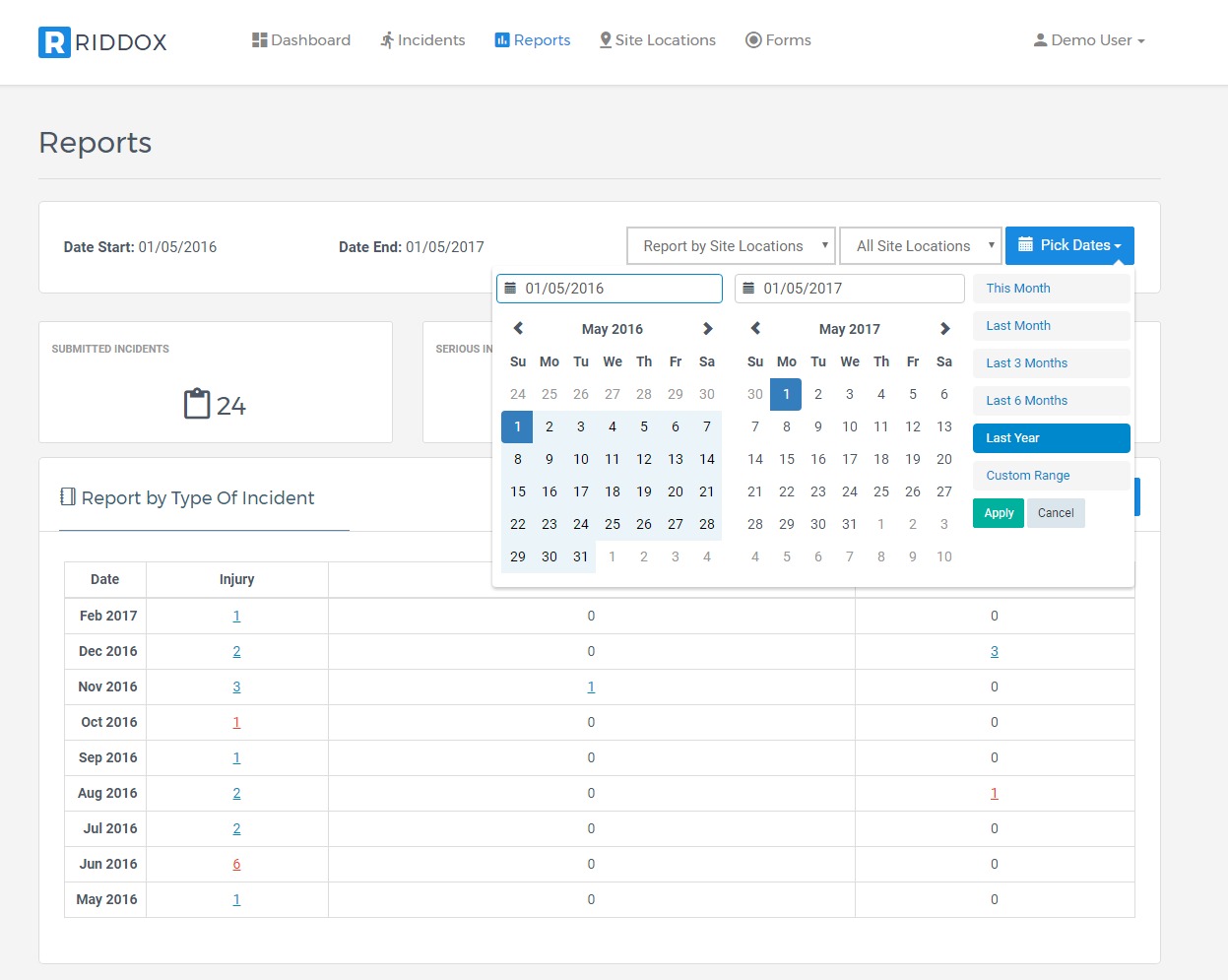Open the Dashboard nav item
1228x980 pixels.
click(301, 40)
